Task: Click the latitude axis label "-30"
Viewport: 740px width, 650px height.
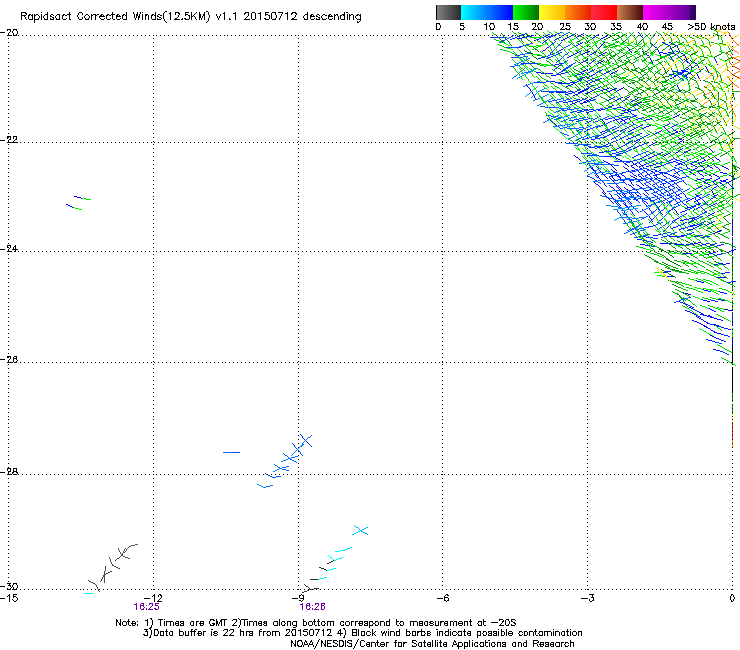Action: point(9,587)
